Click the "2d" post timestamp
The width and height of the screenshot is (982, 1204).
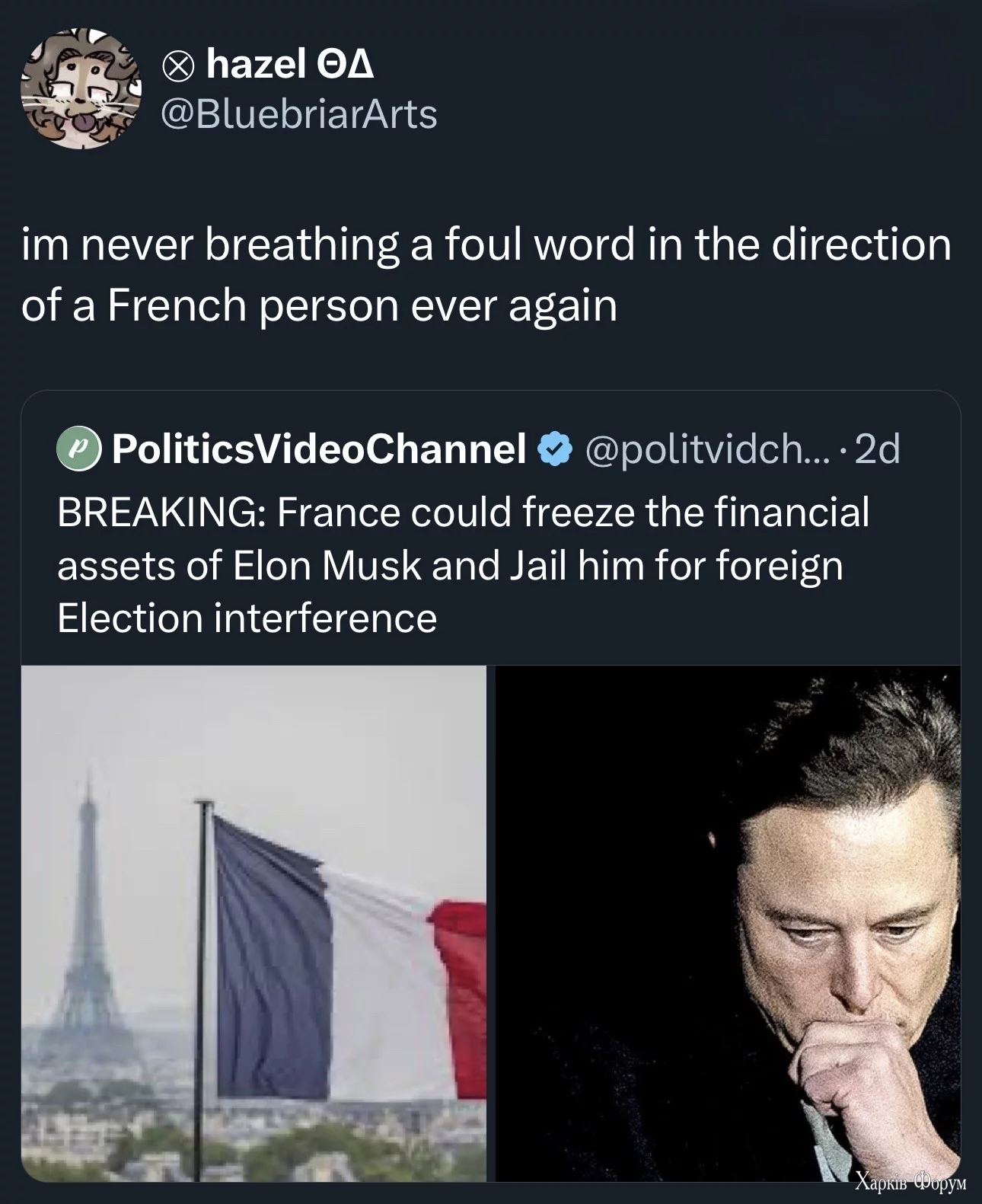[x=877, y=449]
